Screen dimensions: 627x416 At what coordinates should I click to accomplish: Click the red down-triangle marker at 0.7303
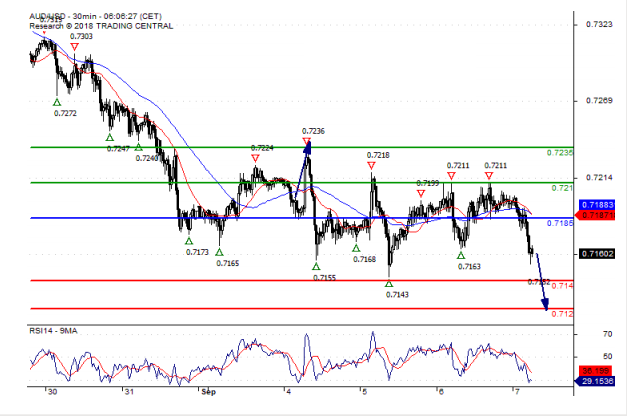pyautogui.click(x=75, y=48)
